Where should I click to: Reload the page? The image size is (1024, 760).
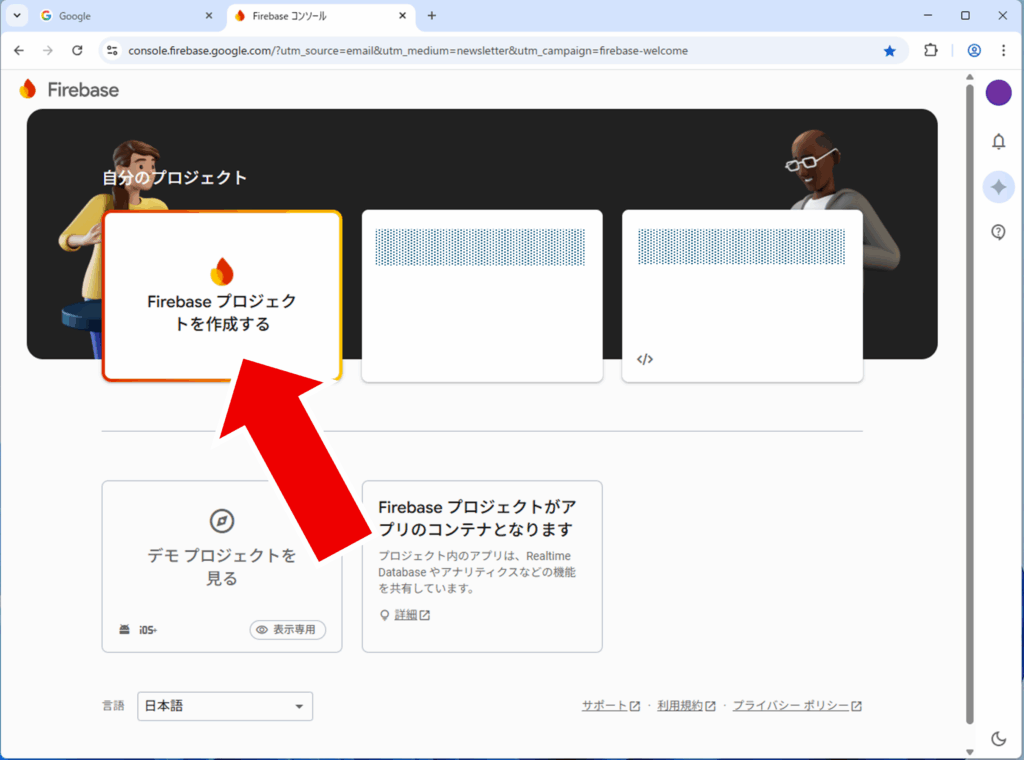(x=77, y=50)
